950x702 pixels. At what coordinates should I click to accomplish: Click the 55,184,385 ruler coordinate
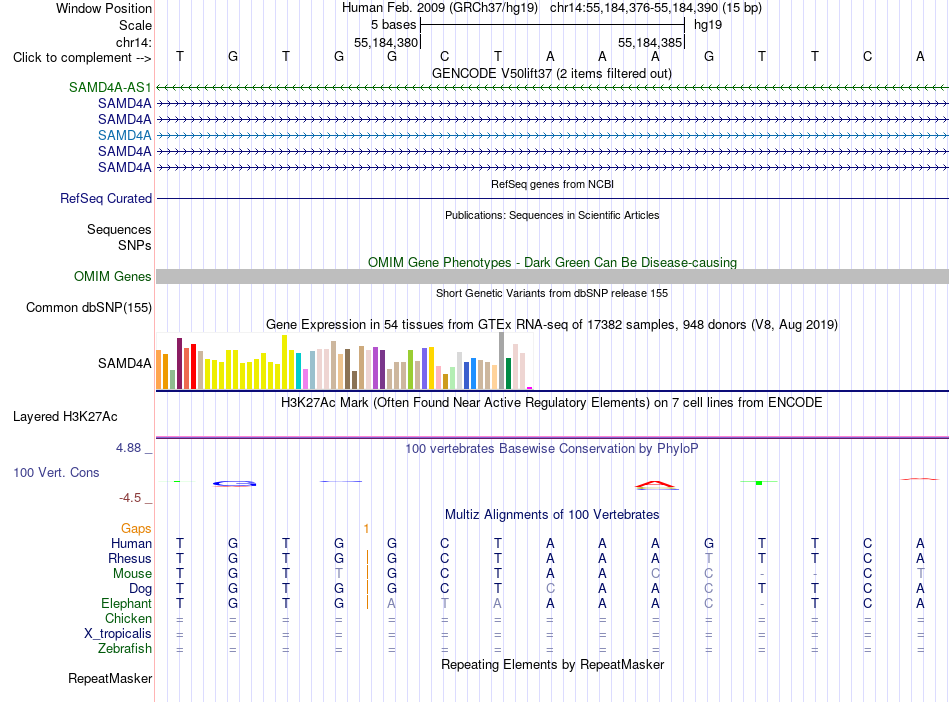[x=650, y=42]
